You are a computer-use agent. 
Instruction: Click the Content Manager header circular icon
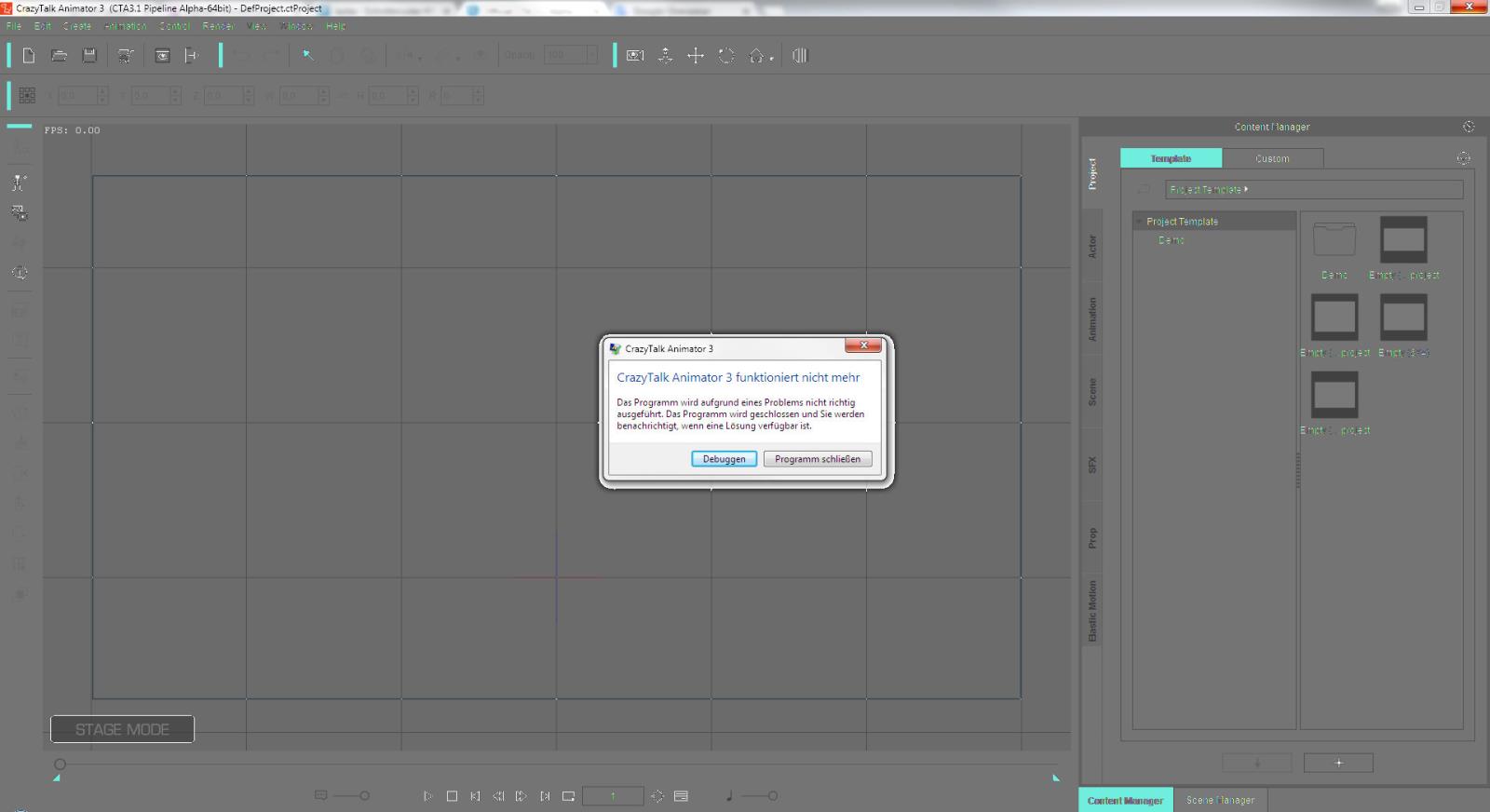coord(1469,127)
